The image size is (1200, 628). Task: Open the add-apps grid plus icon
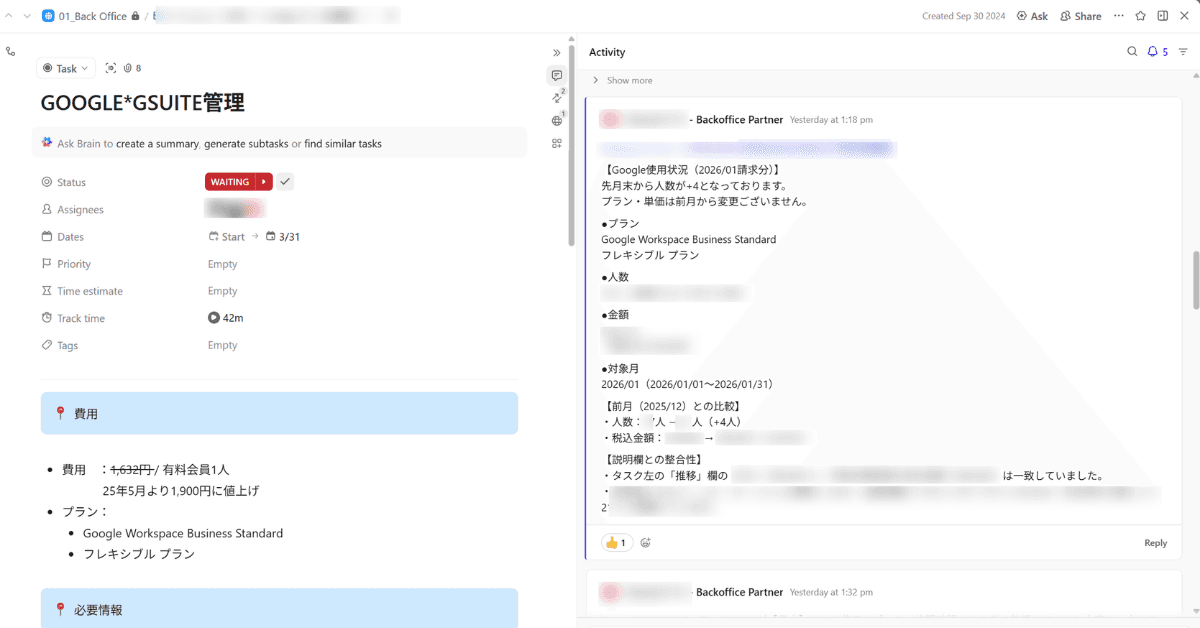point(557,143)
